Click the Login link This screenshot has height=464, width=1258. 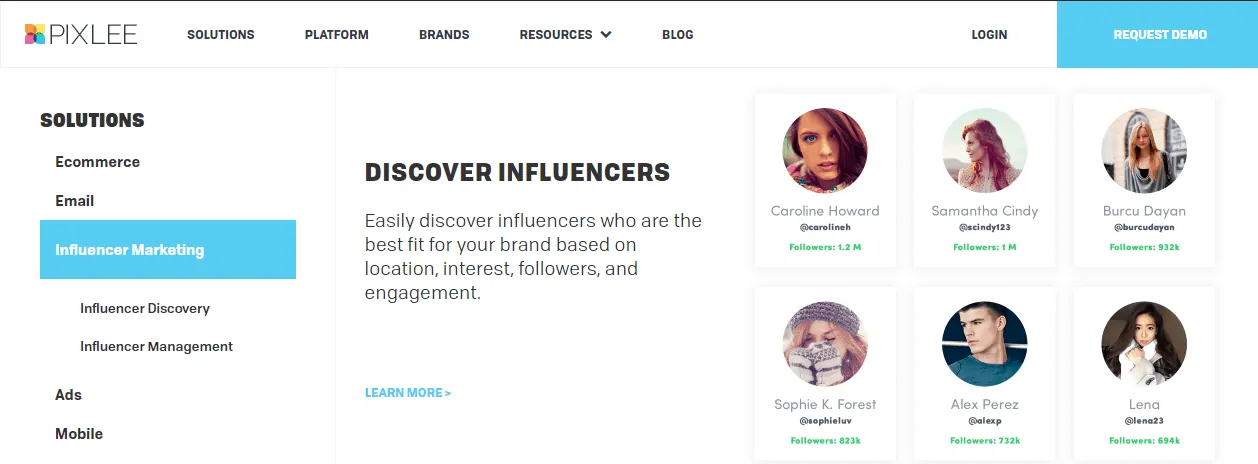(x=989, y=35)
